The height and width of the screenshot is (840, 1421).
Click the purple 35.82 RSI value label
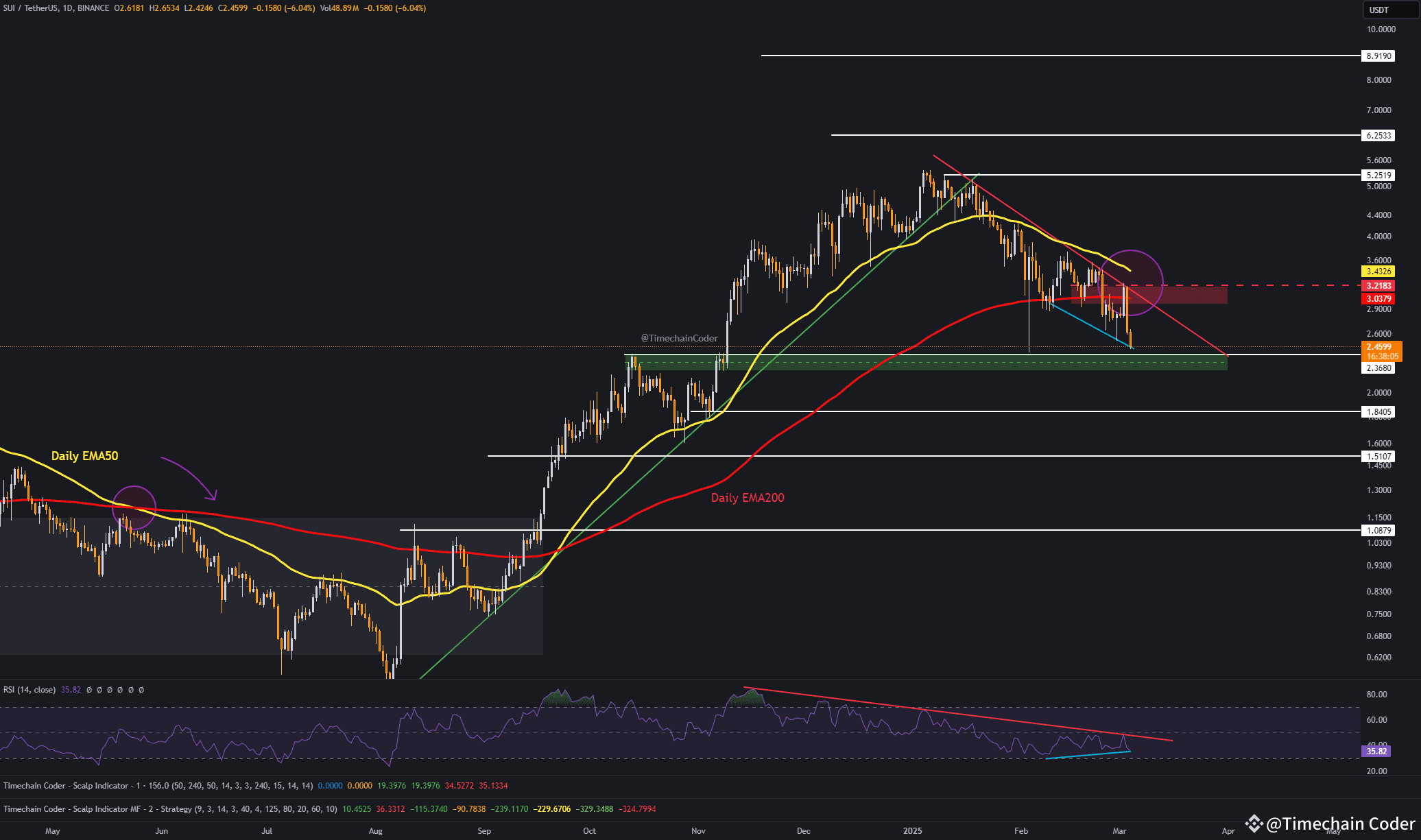pos(1376,752)
